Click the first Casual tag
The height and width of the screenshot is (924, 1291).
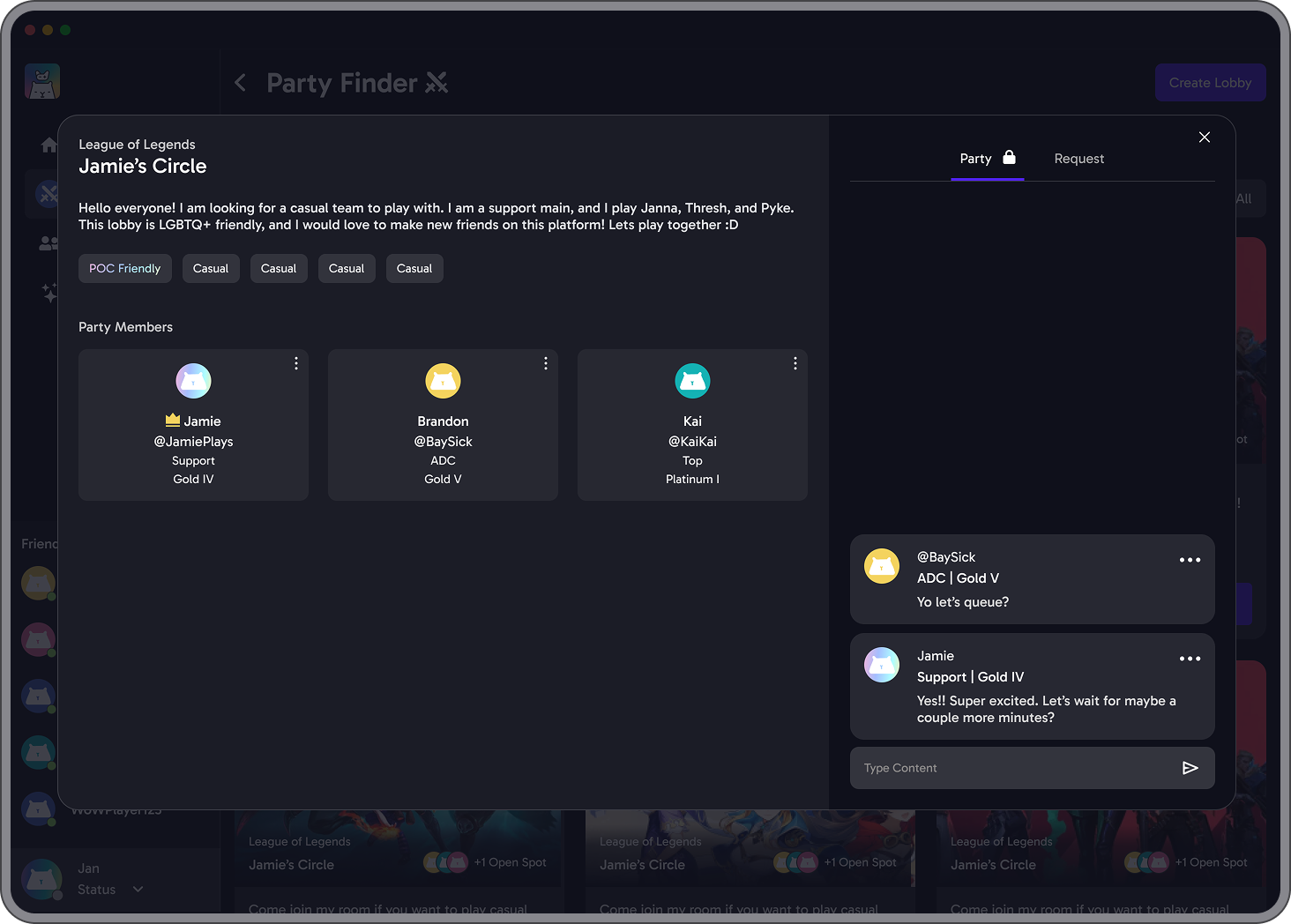[x=211, y=269]
